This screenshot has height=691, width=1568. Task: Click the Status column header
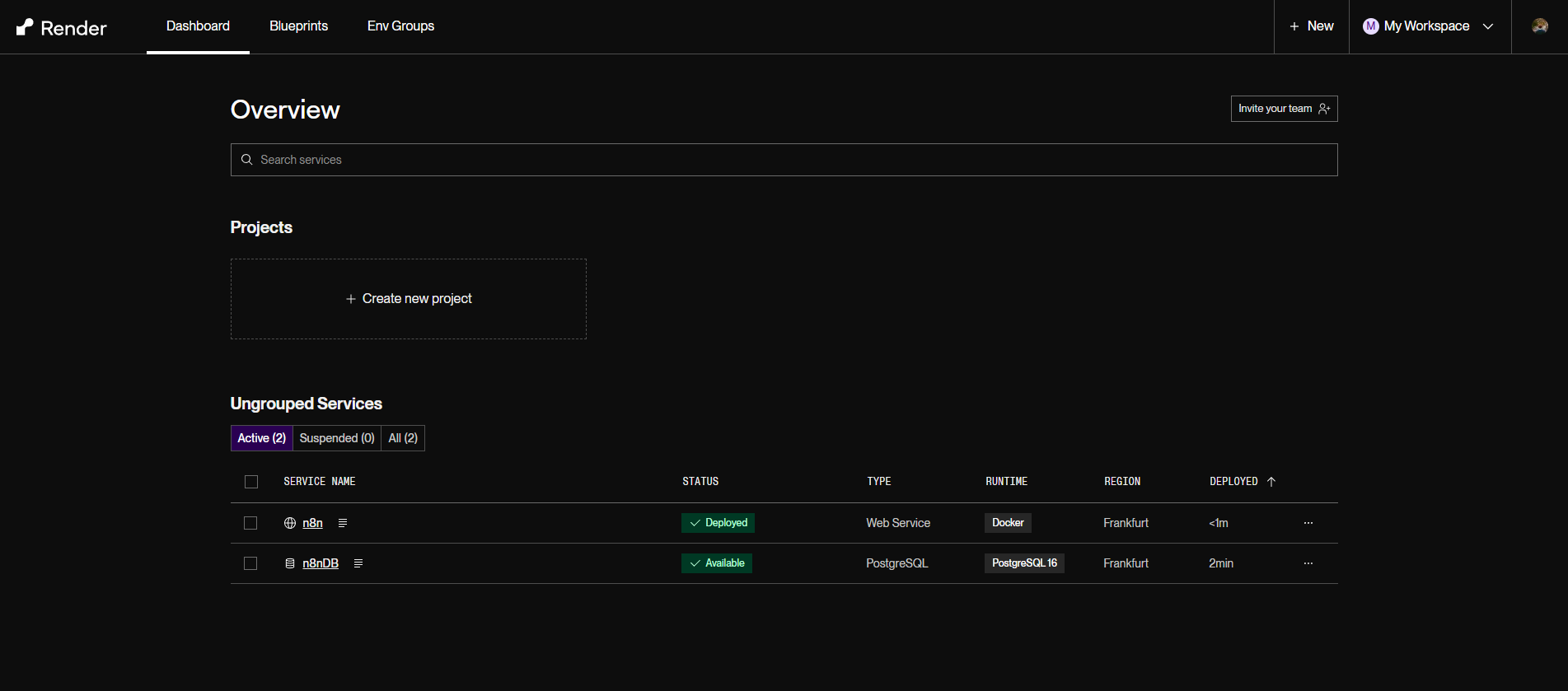click(700, 482)
